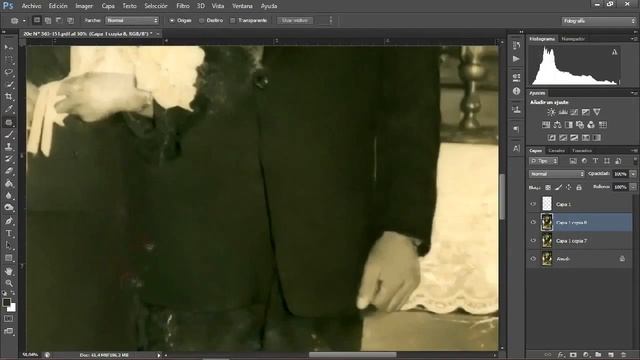
Task: Open the layer blend mode Normal dropdown
Action: (x=557, y=174)
